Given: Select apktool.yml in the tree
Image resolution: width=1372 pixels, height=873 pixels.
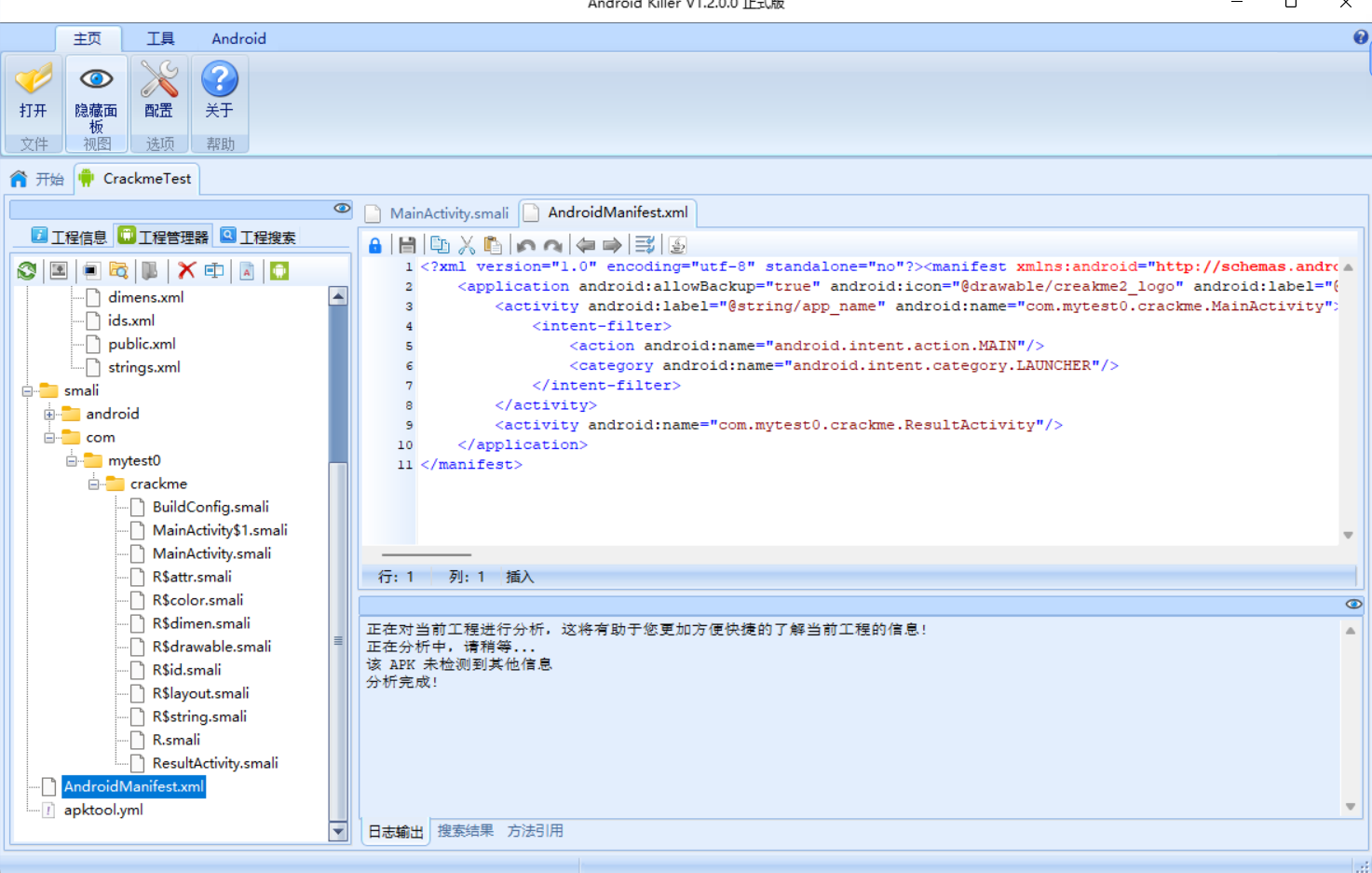Looking at the screenshot, I should pyautogui.click(x=102, y=810).
